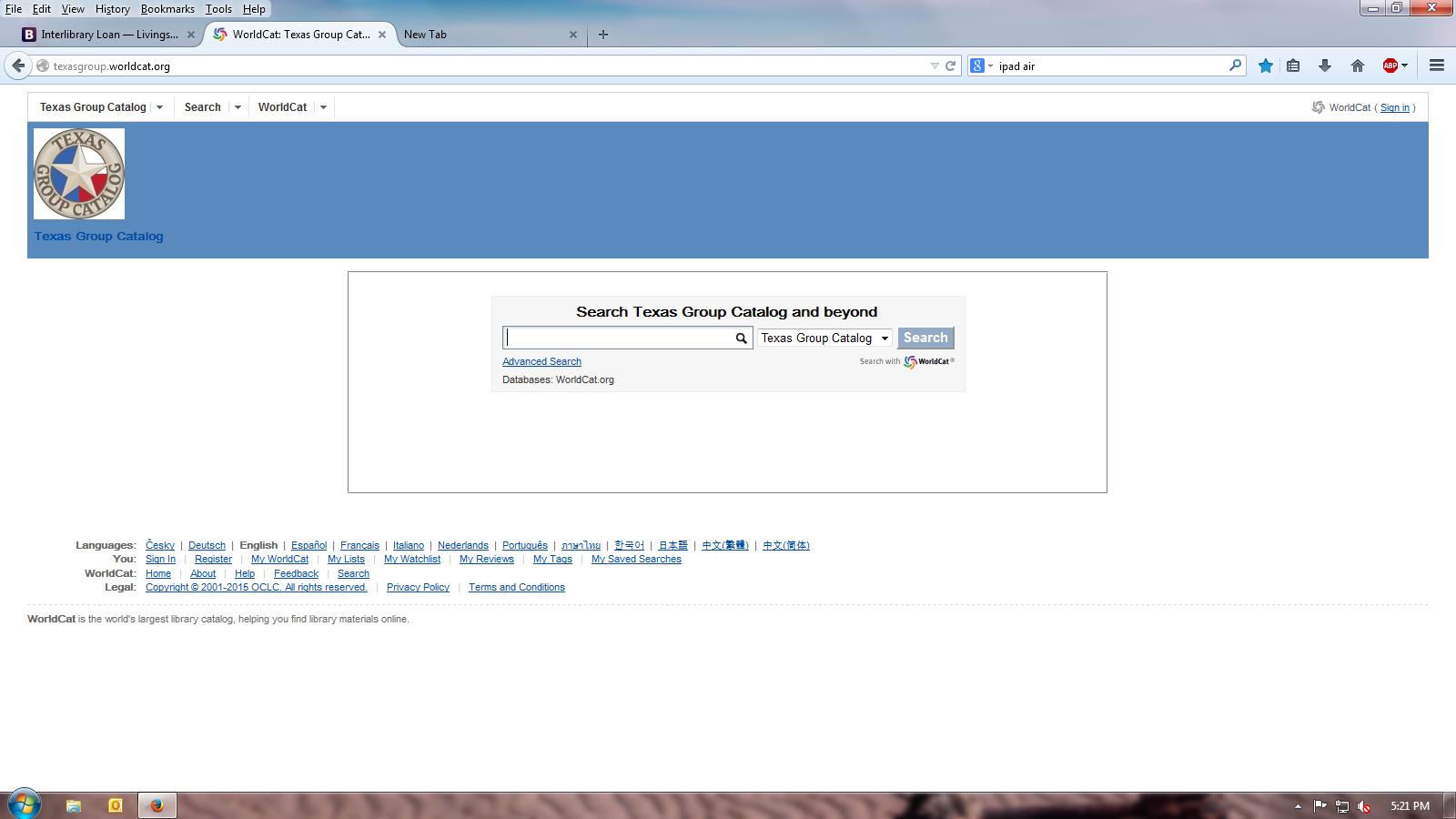Screen dimensions: 1456x819
Task: Open the Adblock Plus icon
Action: 1390,66
